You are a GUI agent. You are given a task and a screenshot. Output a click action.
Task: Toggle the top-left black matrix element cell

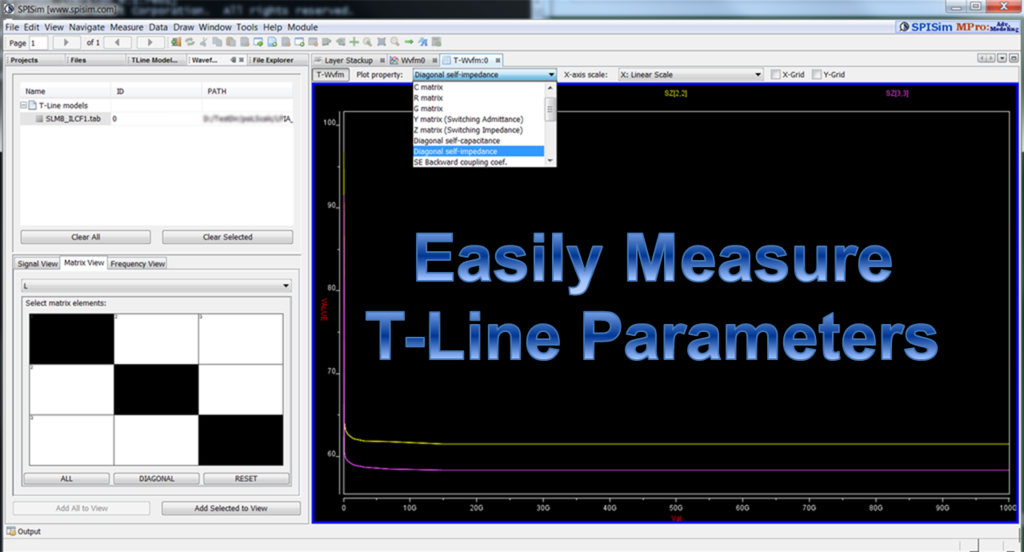71,338
